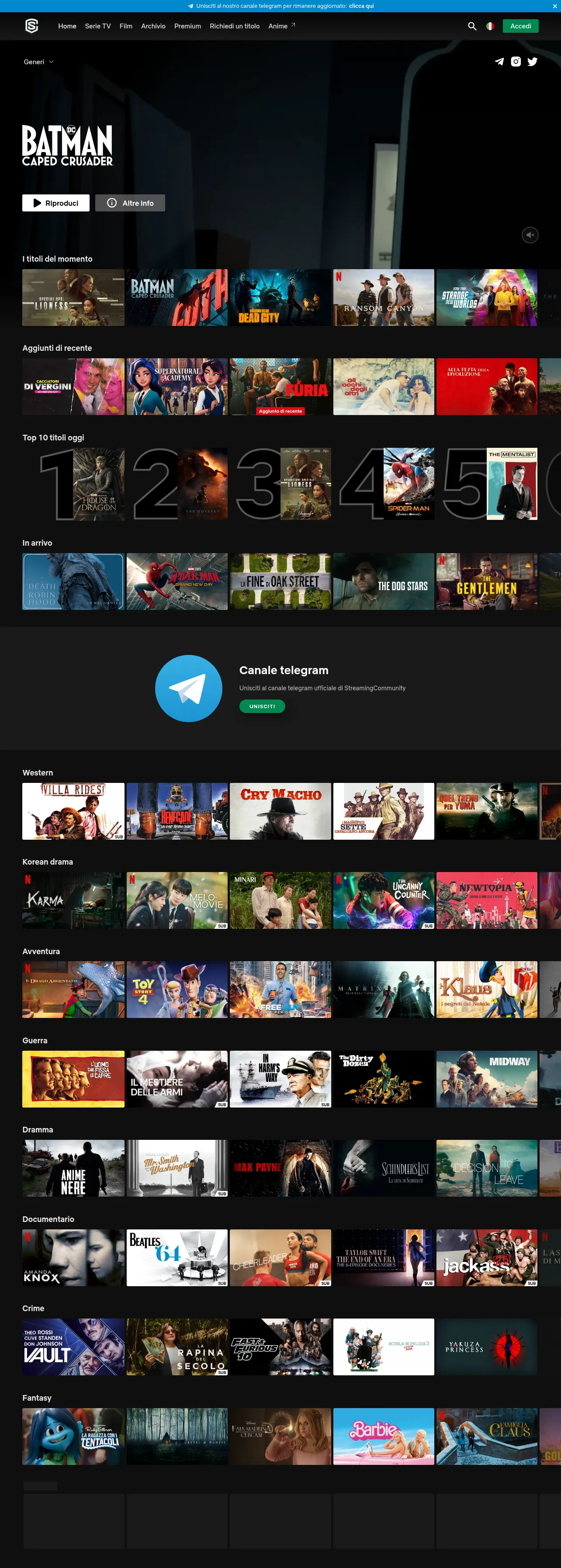Click the 'Korean drama' category heading
The width and height of the screenshot is (561, 1568).
pos(48,862)
